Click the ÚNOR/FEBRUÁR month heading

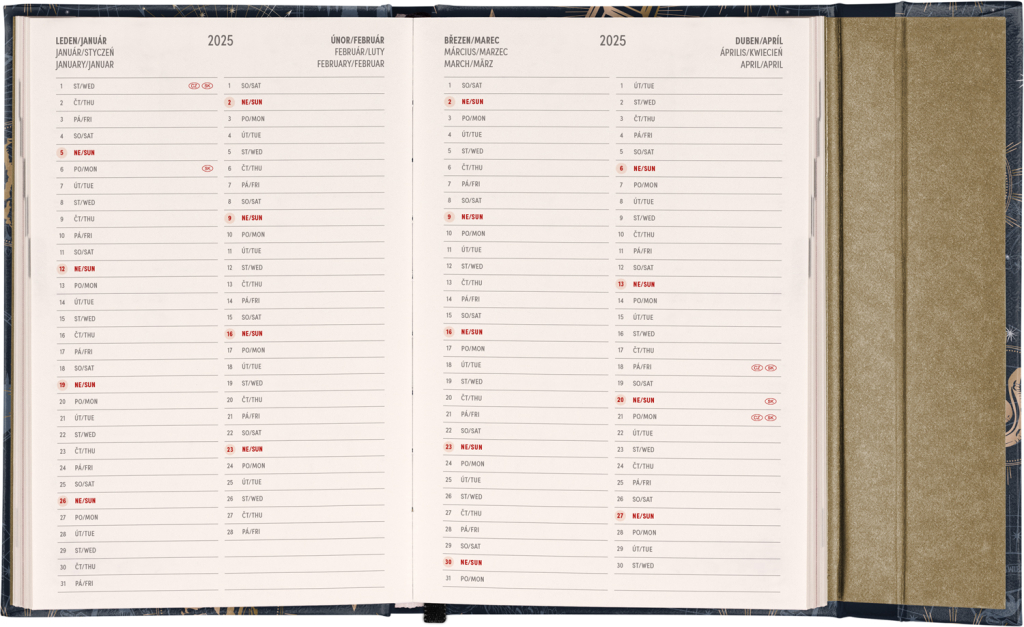click(357, 41)
